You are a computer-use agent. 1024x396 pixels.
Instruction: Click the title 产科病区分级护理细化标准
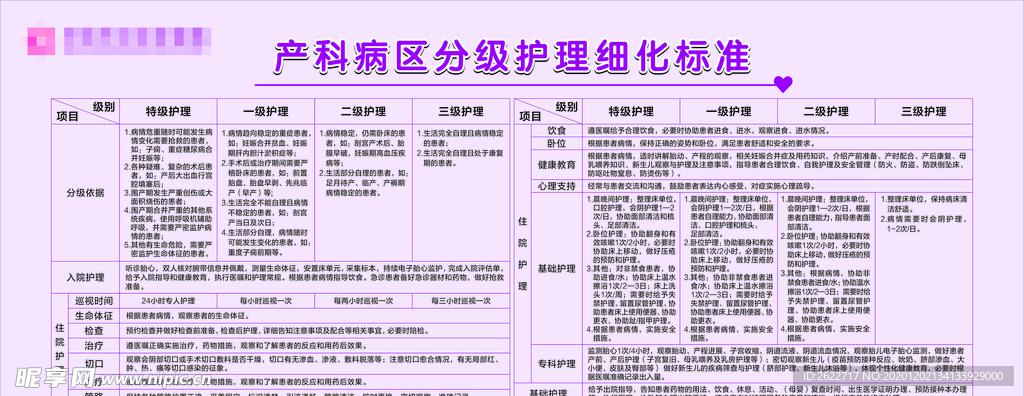coord(513,57)
